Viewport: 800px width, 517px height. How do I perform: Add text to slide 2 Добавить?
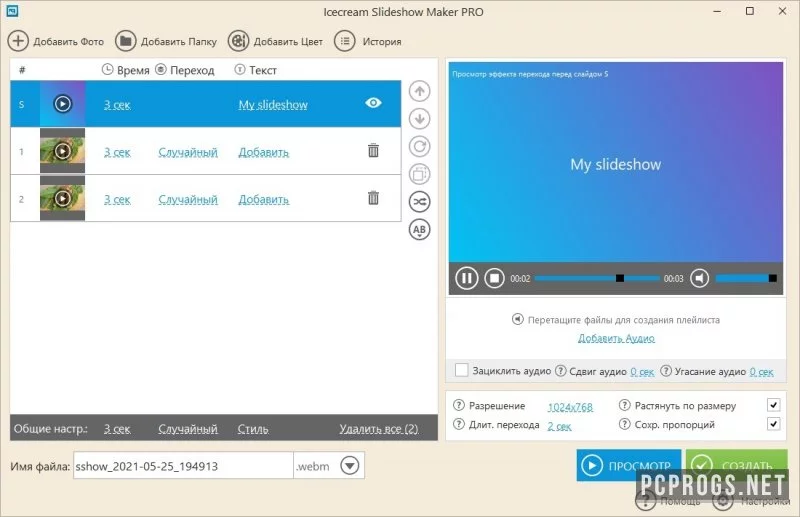click(x=264, y=200)
